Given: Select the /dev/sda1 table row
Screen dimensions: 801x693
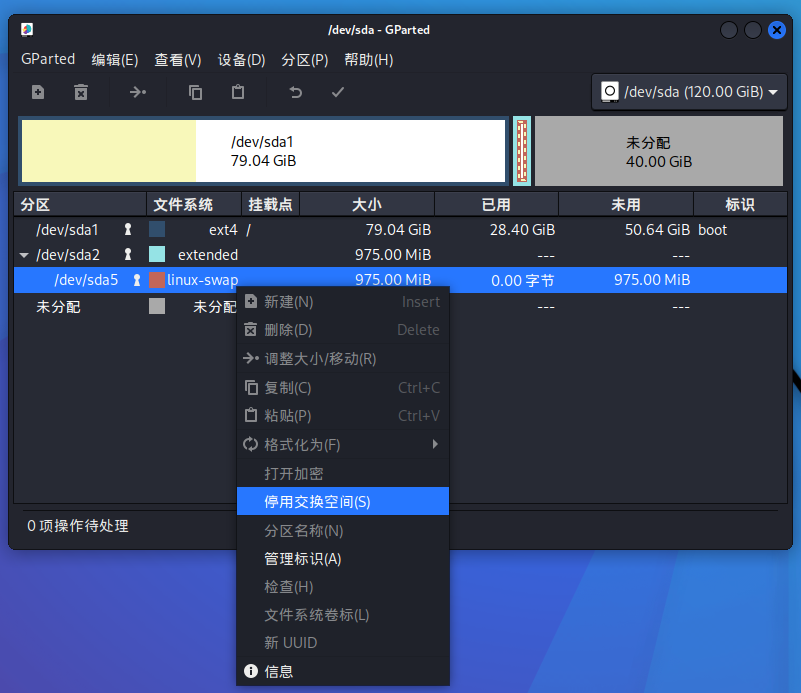Looking at the screenshot, I should click(x=400, y=230).
